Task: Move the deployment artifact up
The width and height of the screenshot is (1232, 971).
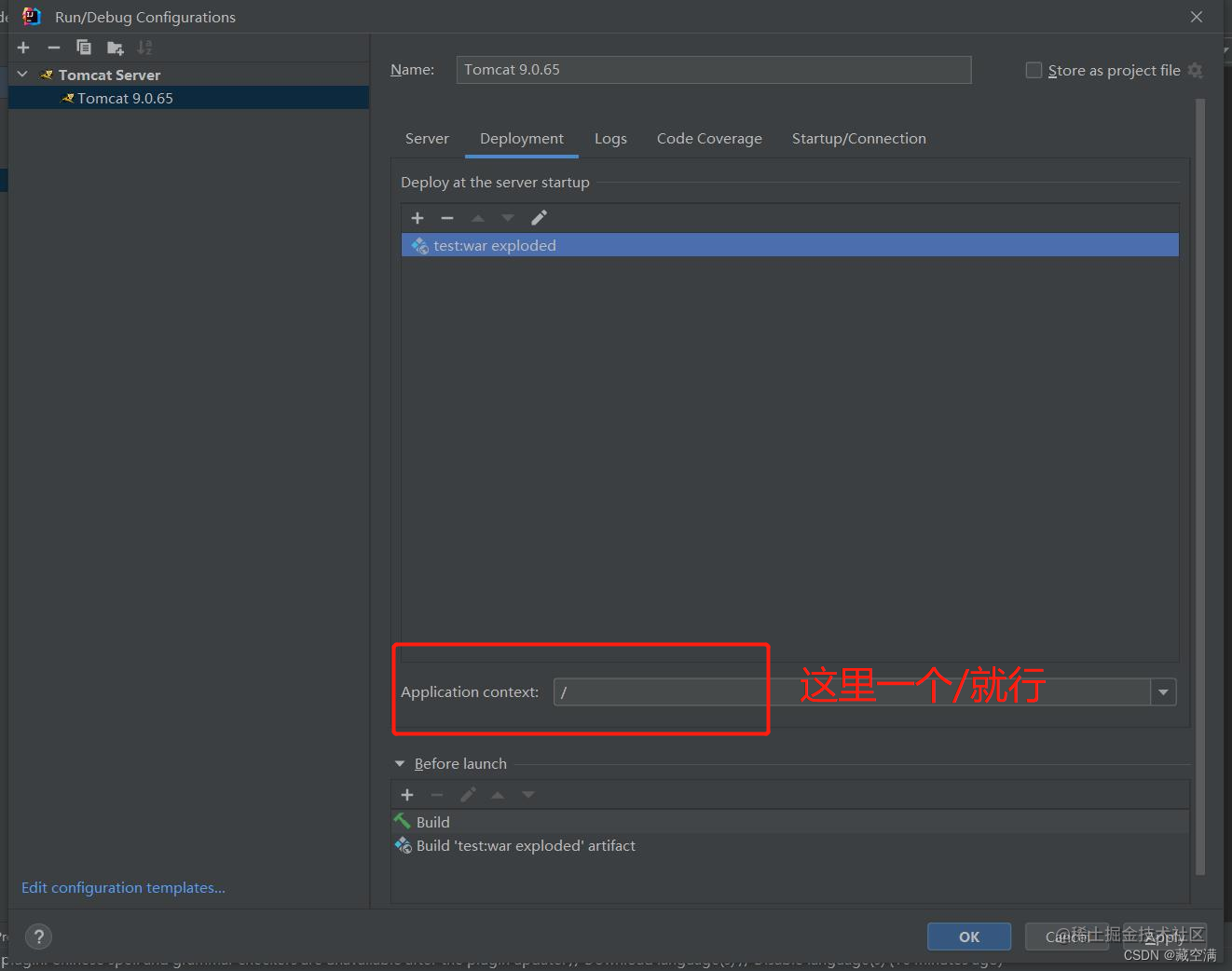Action: click(478, 218)
